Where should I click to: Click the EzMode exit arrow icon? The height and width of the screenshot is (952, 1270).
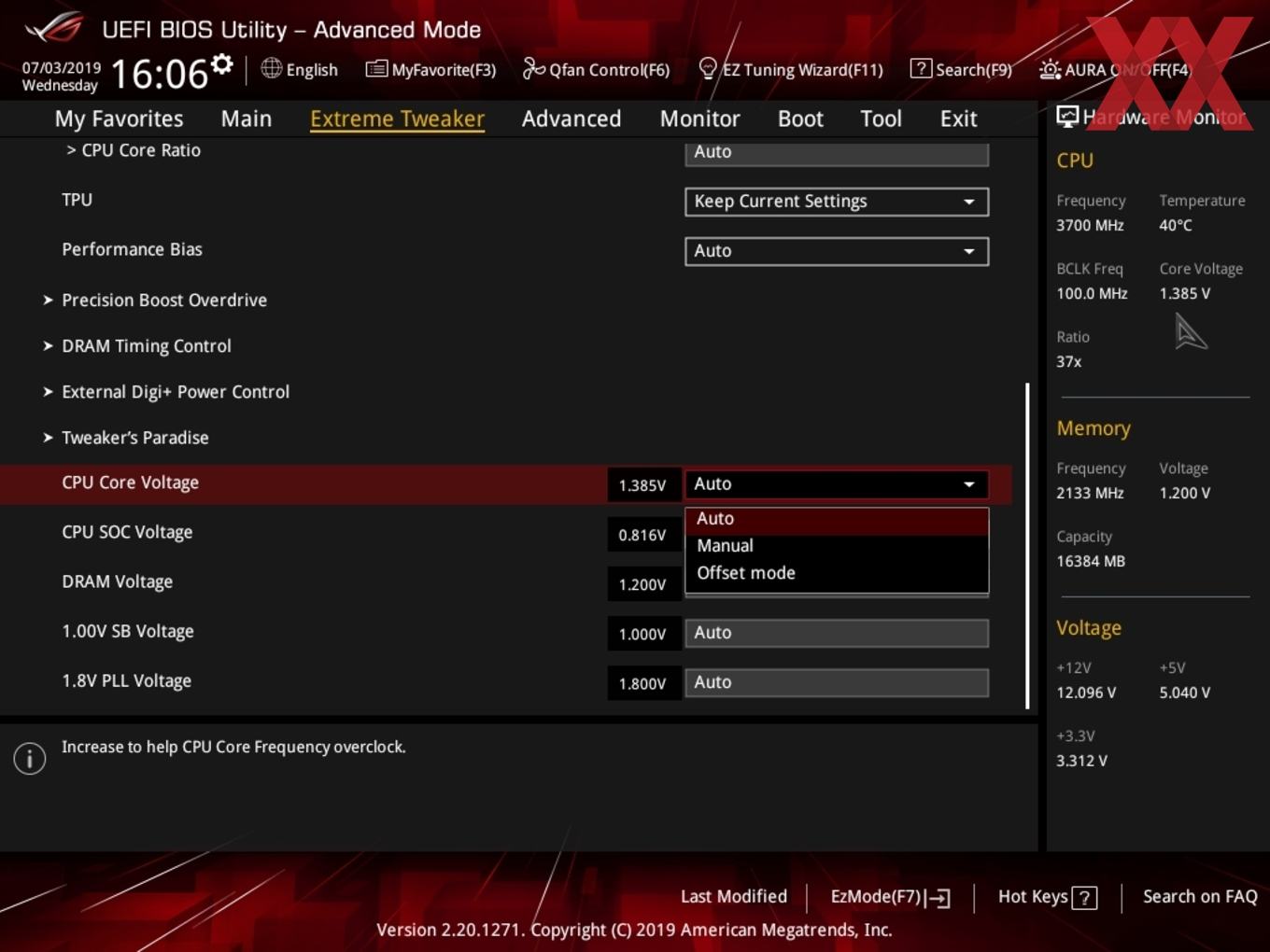[938, 898]
